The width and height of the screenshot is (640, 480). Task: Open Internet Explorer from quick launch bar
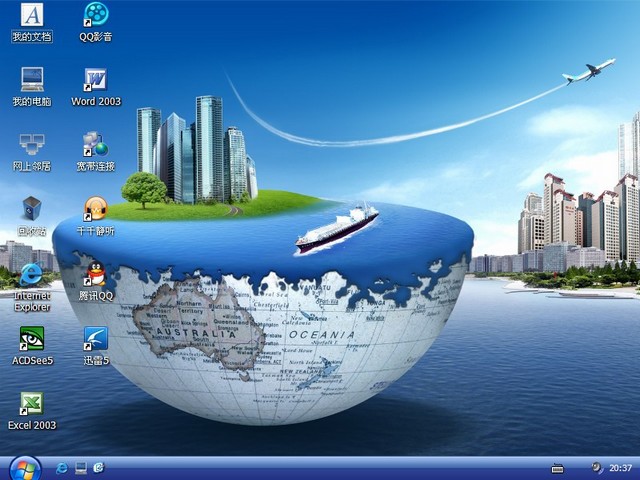[62, 468]
